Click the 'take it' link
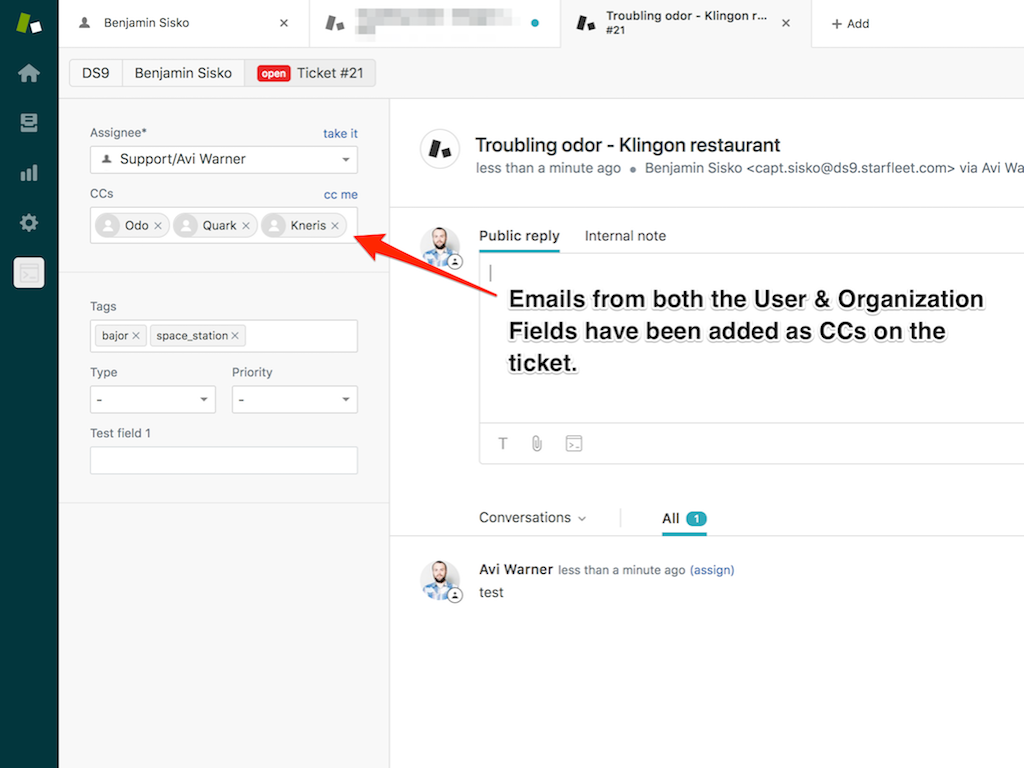Viewport: 1024px width, 768px height. coord(340,133)
